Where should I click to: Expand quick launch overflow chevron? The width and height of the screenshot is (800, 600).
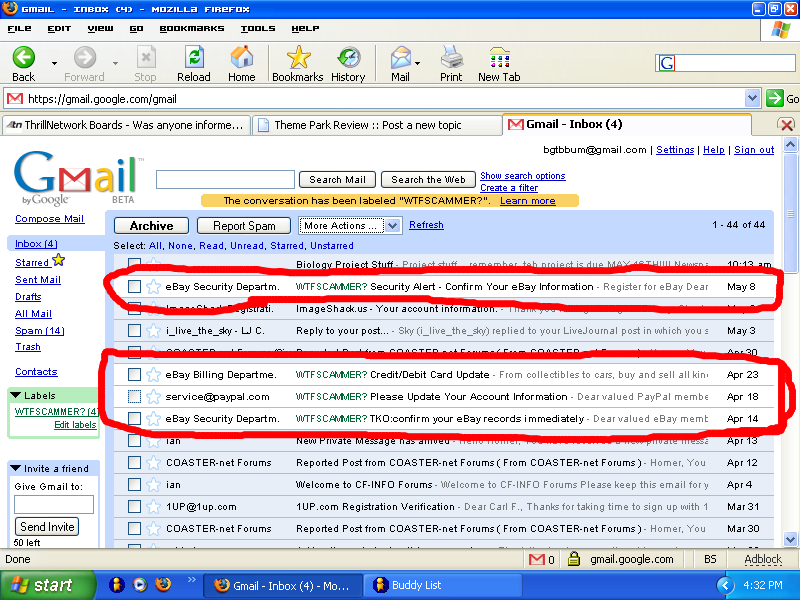(x=191, y=580)
